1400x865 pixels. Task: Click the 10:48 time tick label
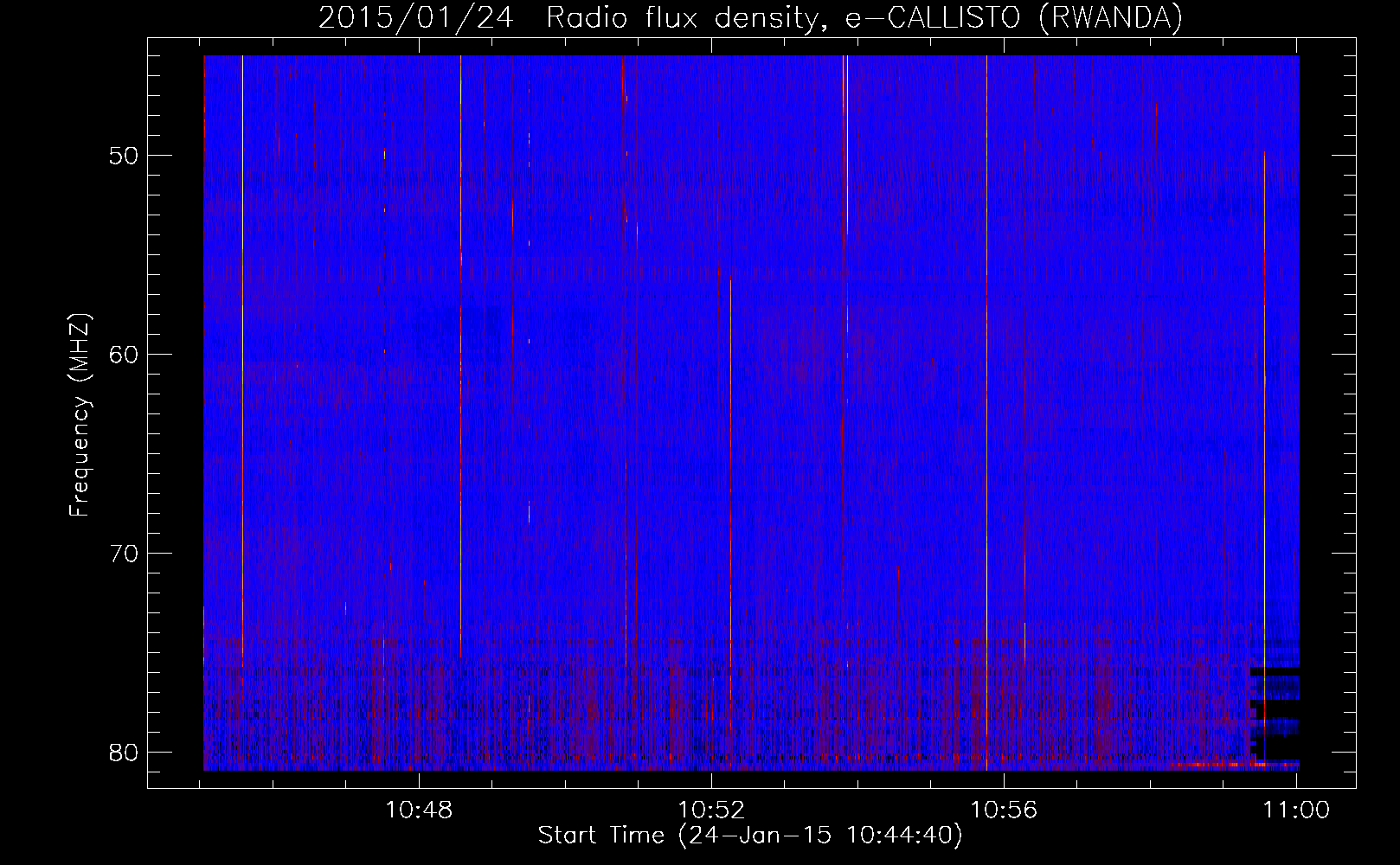pos(419,811)
